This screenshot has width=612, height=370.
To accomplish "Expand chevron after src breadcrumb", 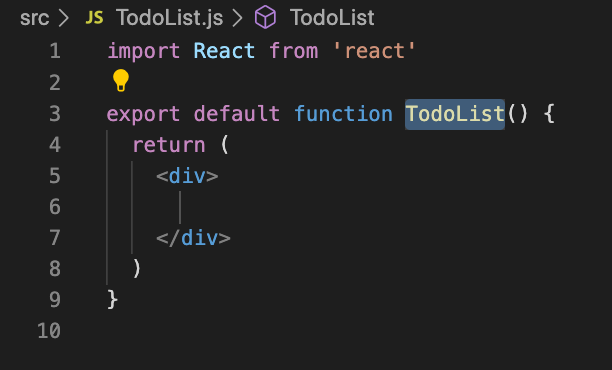I will [x=63, y=18].
